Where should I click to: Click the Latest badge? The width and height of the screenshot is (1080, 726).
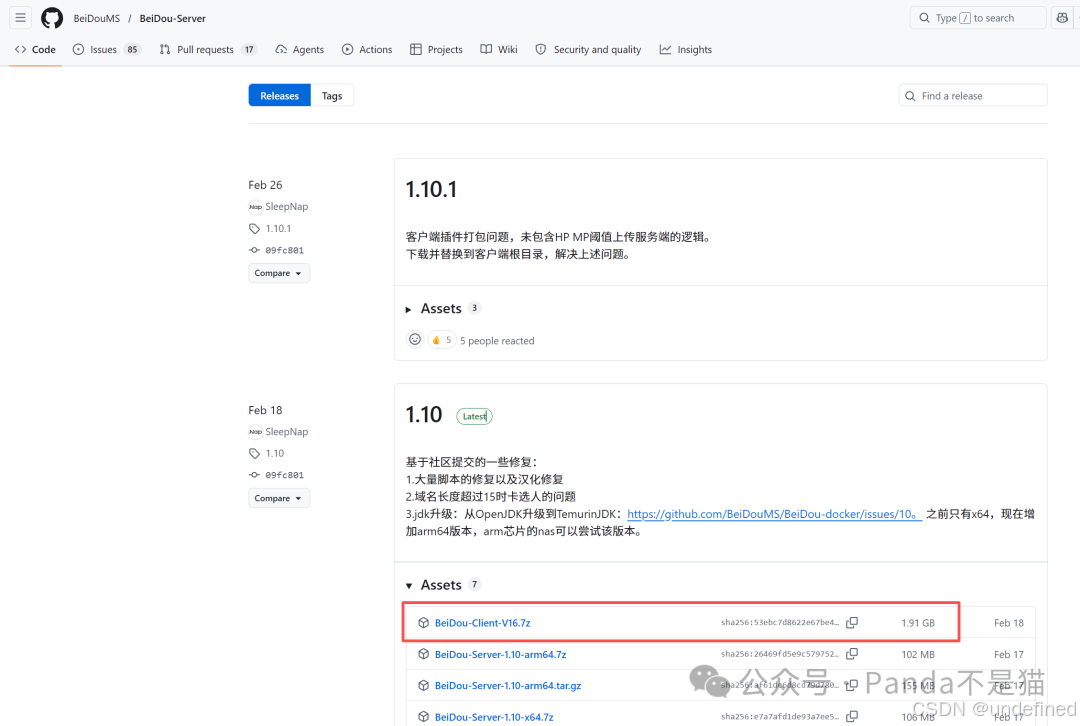(x=474, y=416)
